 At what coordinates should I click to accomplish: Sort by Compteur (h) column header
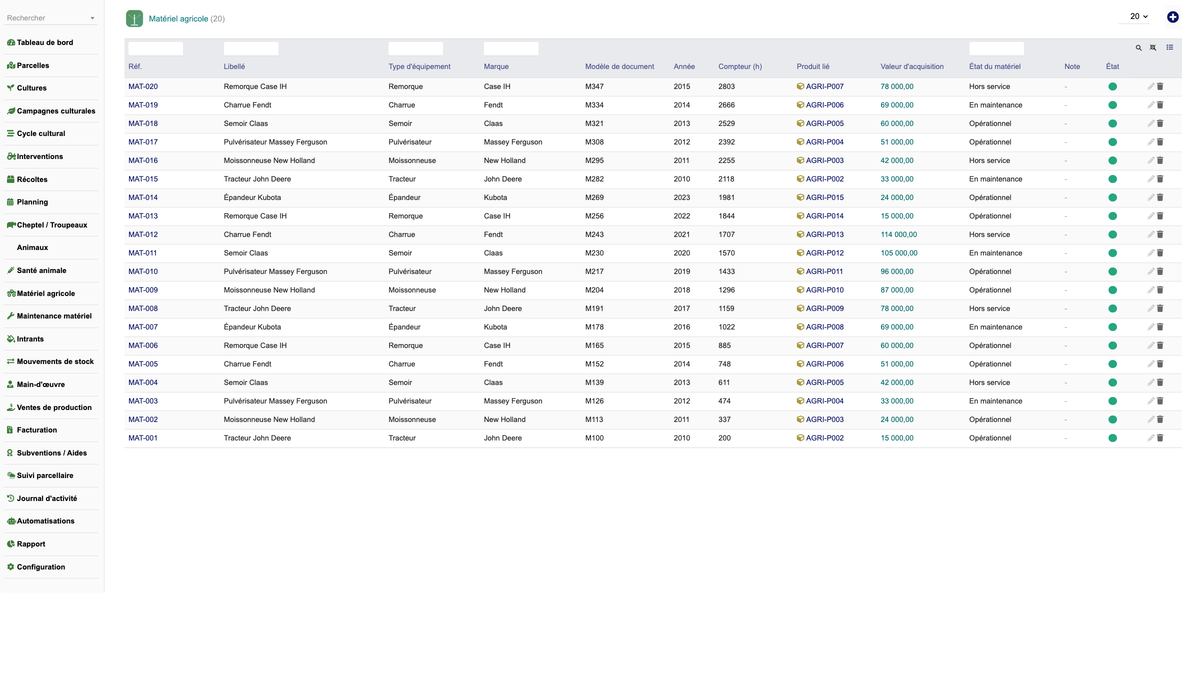(740, 67)
